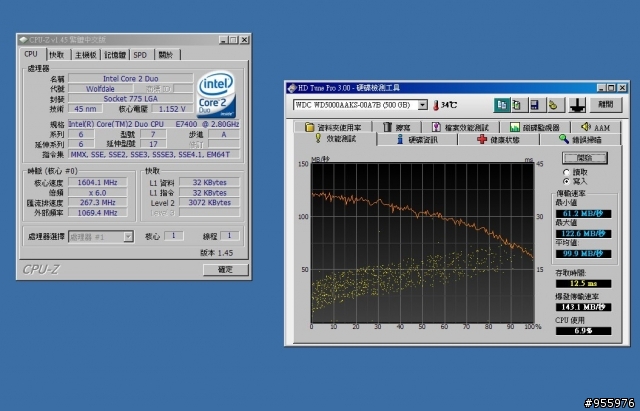Click the access time value '12.5 ms'

(583, 284)
